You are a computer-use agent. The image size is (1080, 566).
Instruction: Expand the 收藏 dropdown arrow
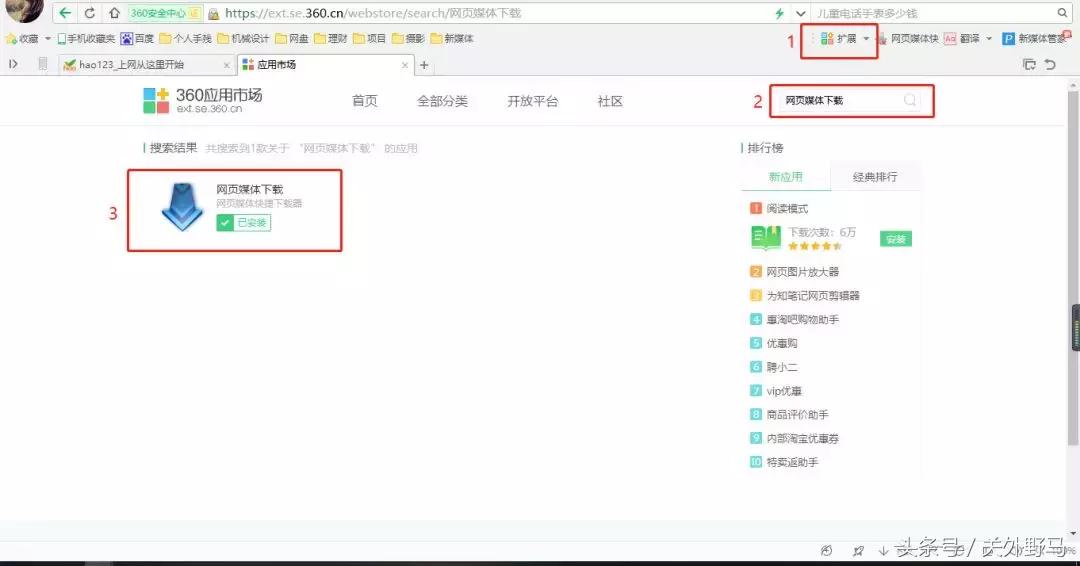pos(48,39)
